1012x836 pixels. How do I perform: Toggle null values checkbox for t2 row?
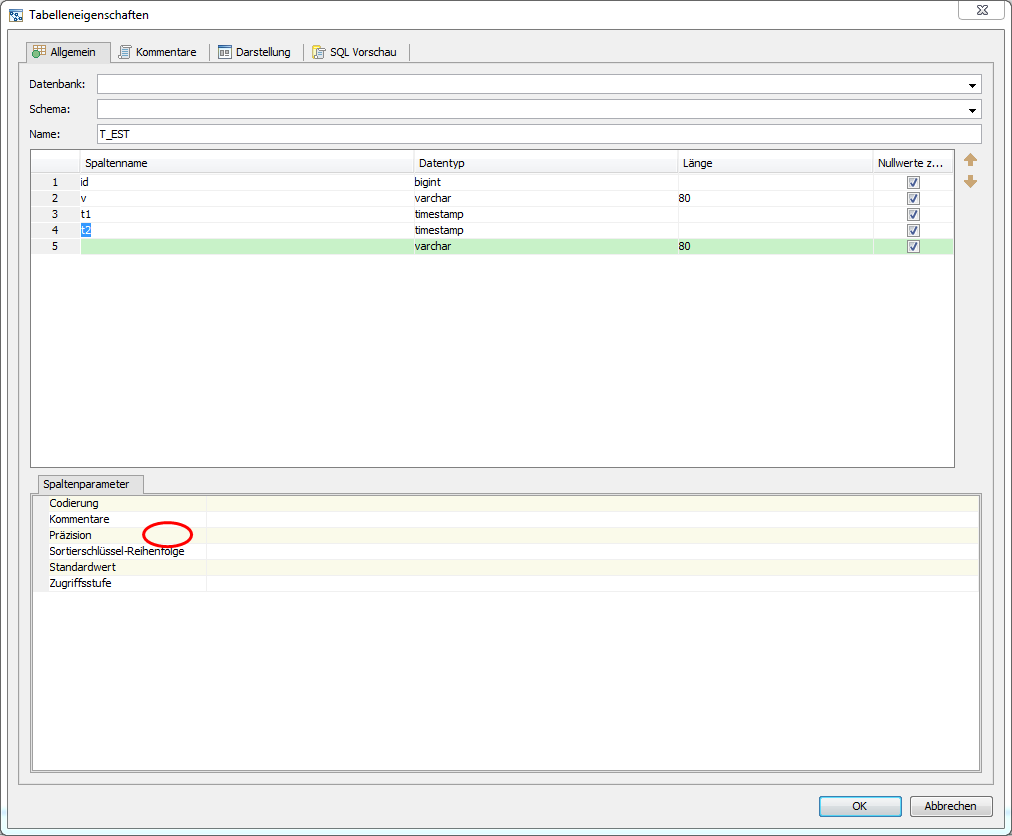pos(913,230)
